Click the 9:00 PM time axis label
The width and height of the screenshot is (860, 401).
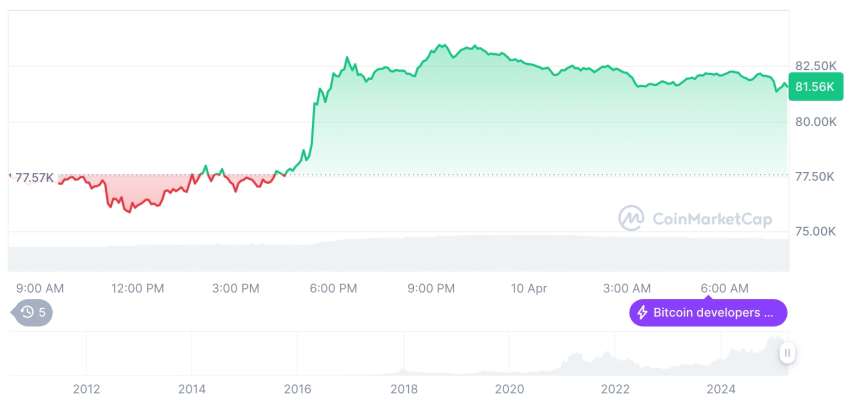click(431, 288)
